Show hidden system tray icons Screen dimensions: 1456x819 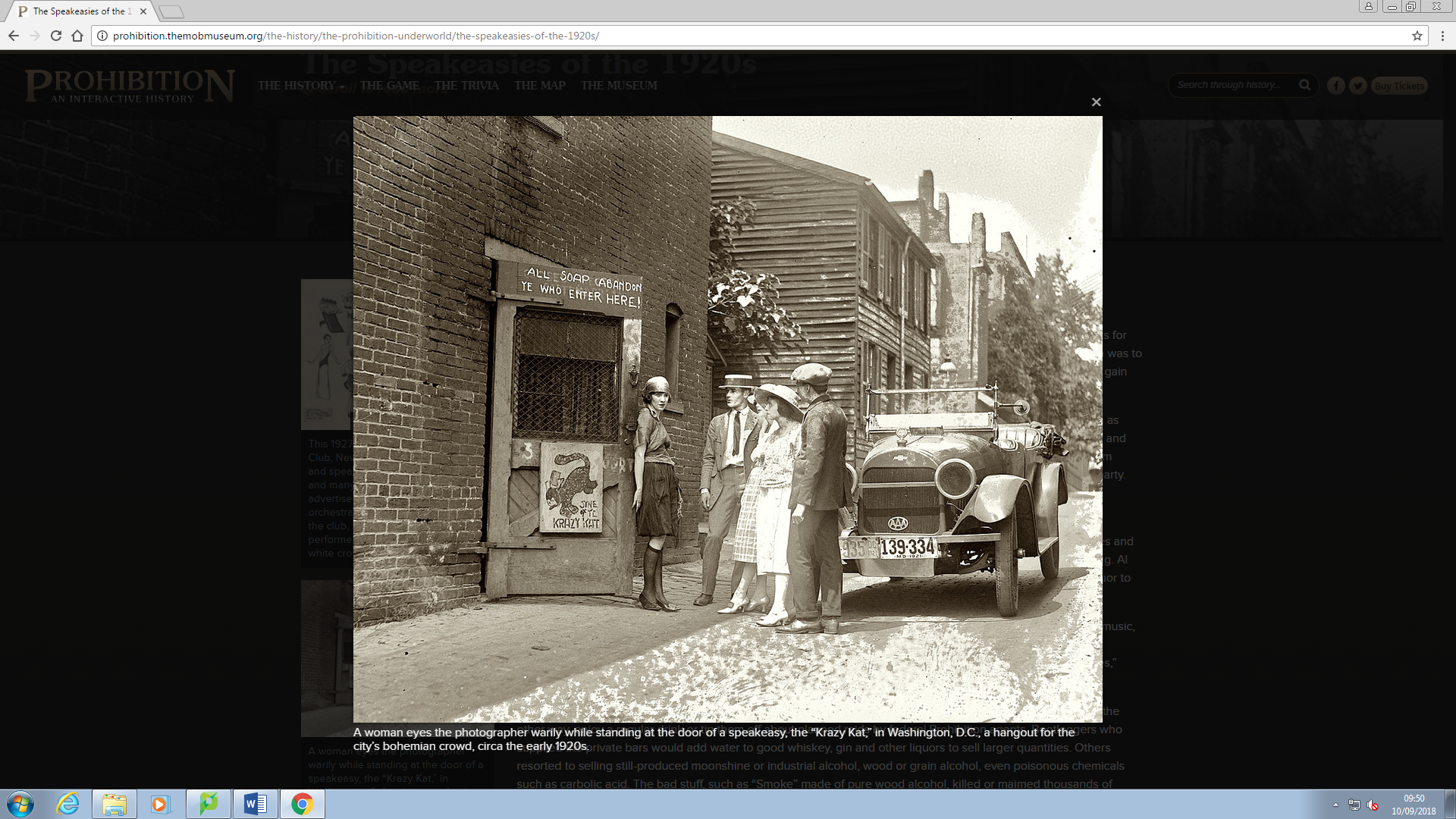[x=1335, y=805]
